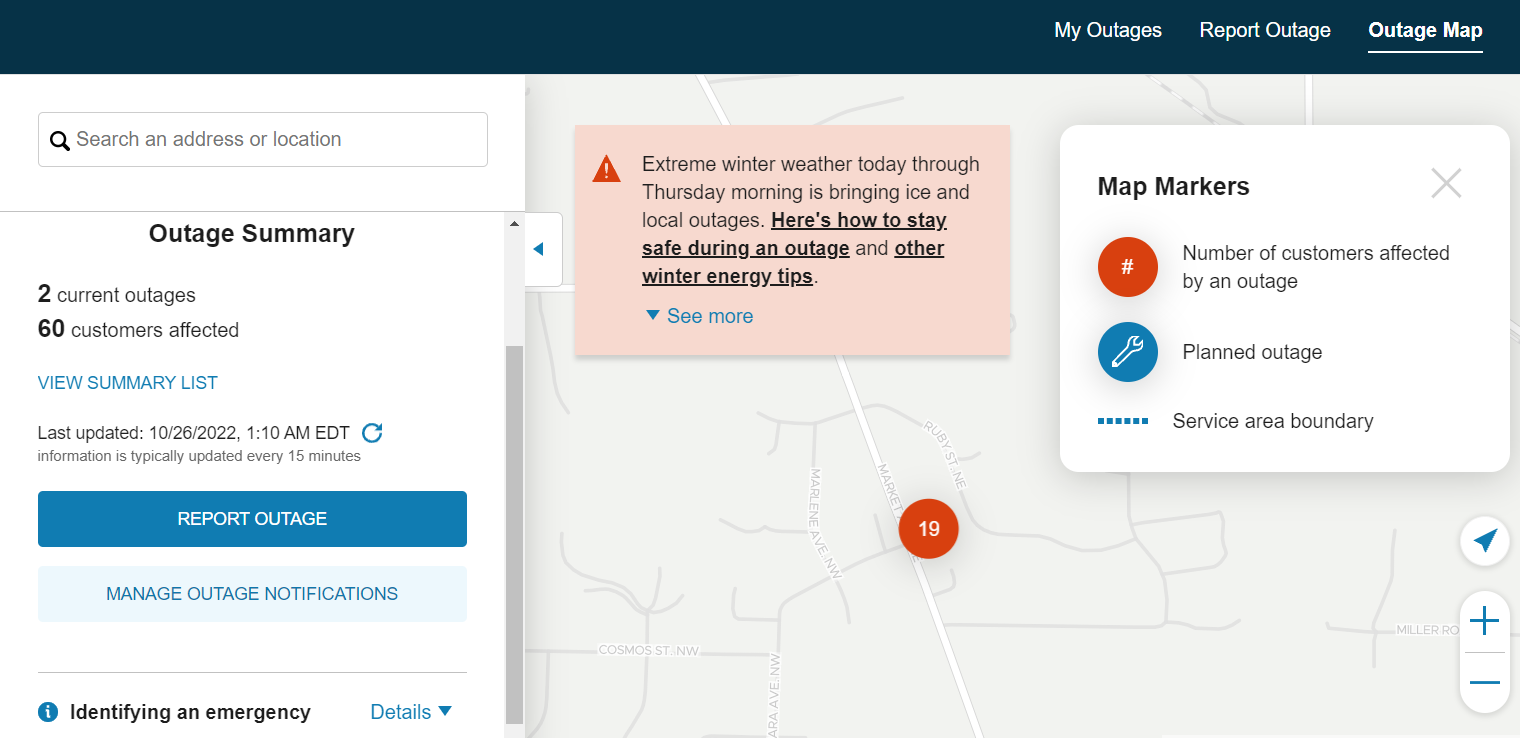The image size is (1520, 738).
Task: Open VIEW SUMMARY LIST
Action: coord(127,382)
